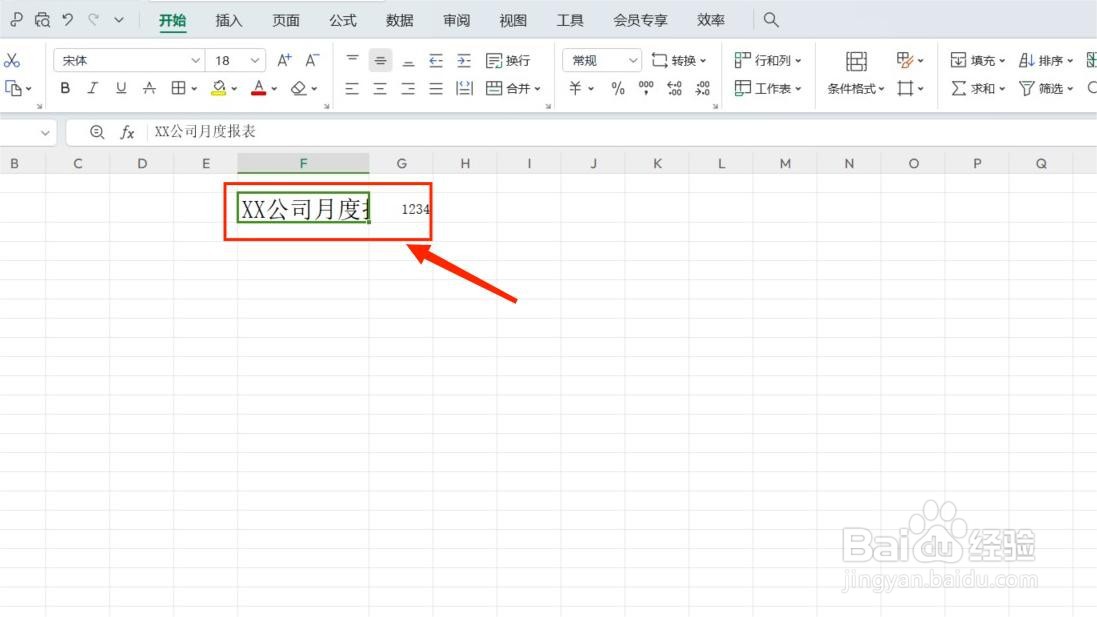
Task: Apply yellow fill color to cell
Action: pos(219,88)
